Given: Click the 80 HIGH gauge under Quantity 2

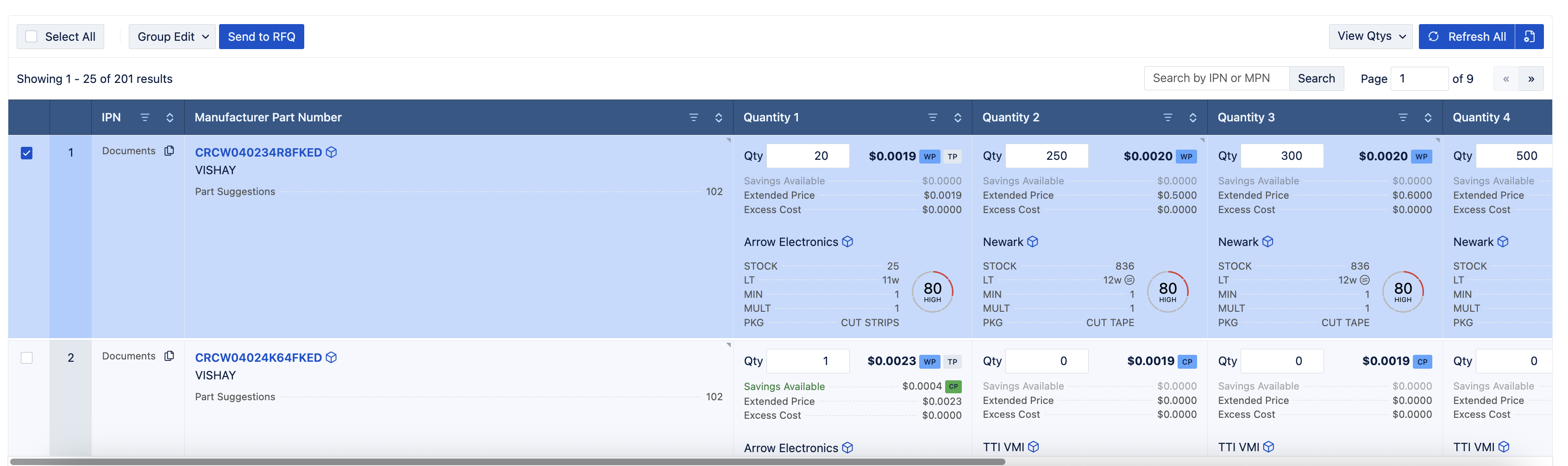Looking at the screenshot, I should pos(1167,292).
